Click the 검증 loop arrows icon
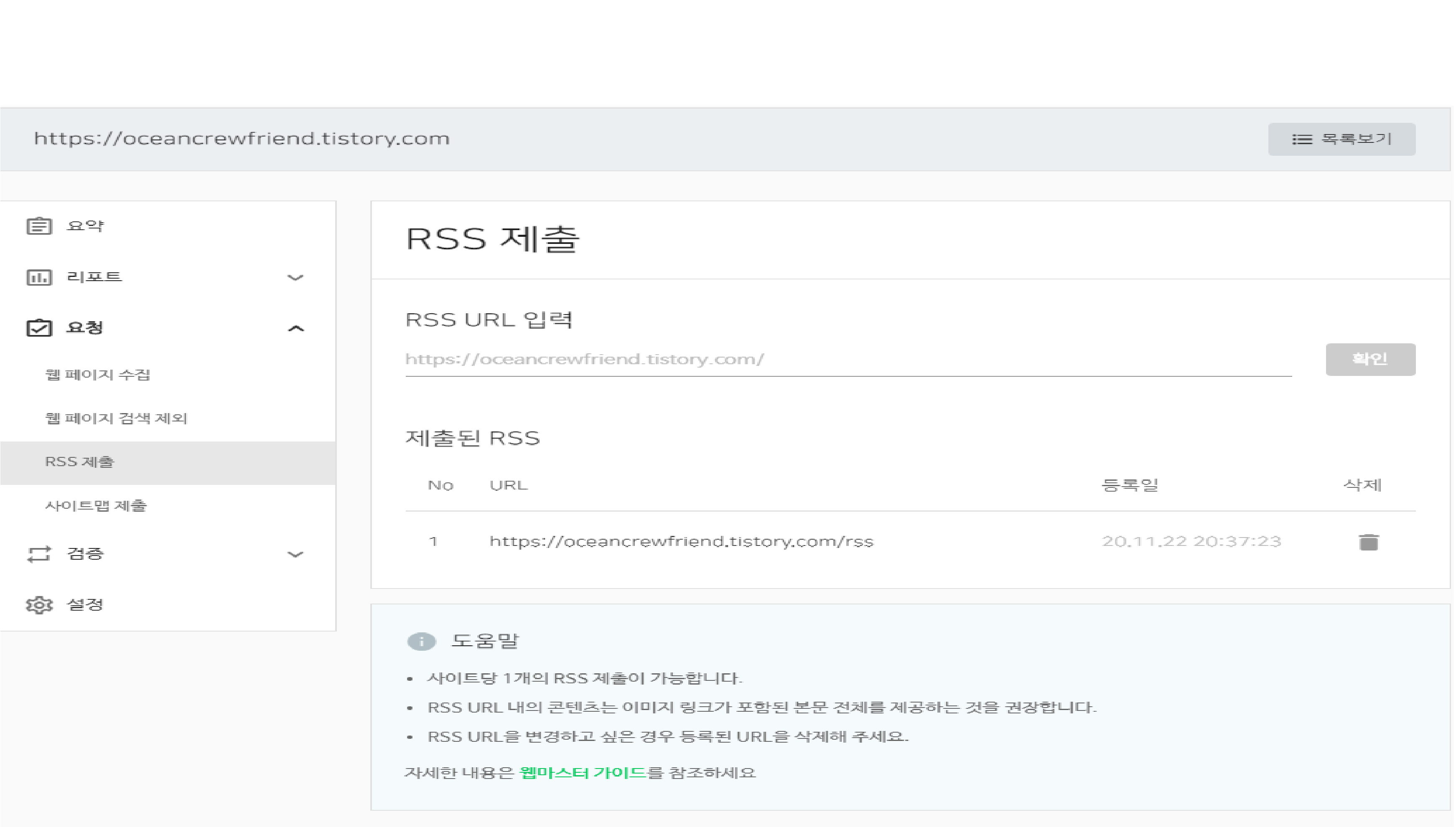Image resolution: width=1456 pixels, height=827 pixels. pyautogui.click(x=38, y=554)
